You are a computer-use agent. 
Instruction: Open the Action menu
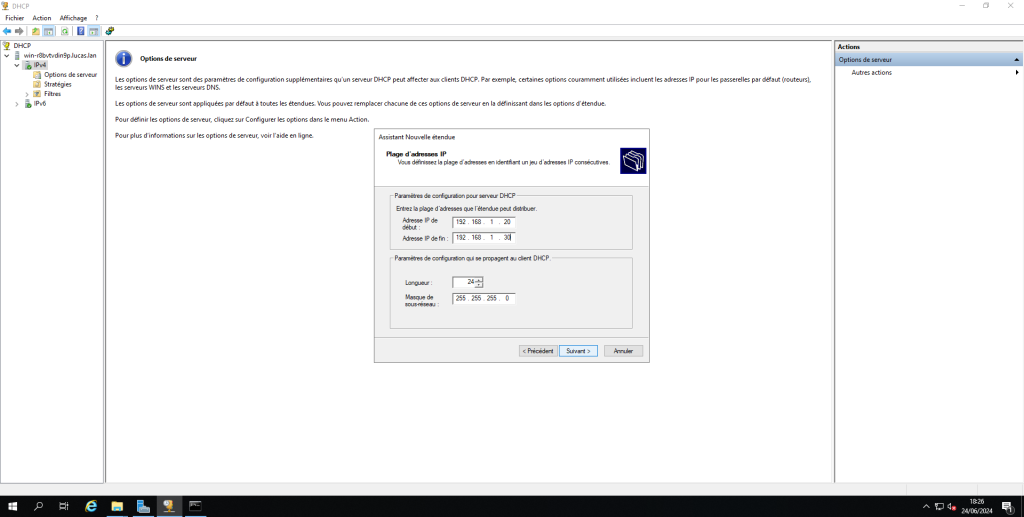(41, 18)
